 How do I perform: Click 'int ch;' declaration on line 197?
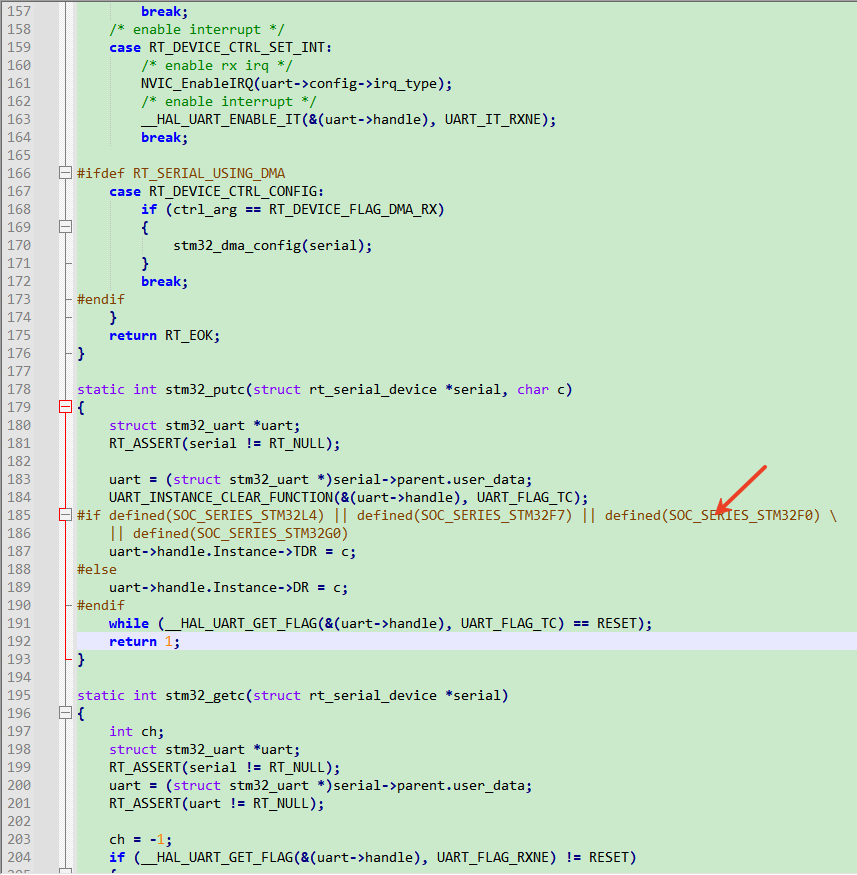(x=137, y=732)
